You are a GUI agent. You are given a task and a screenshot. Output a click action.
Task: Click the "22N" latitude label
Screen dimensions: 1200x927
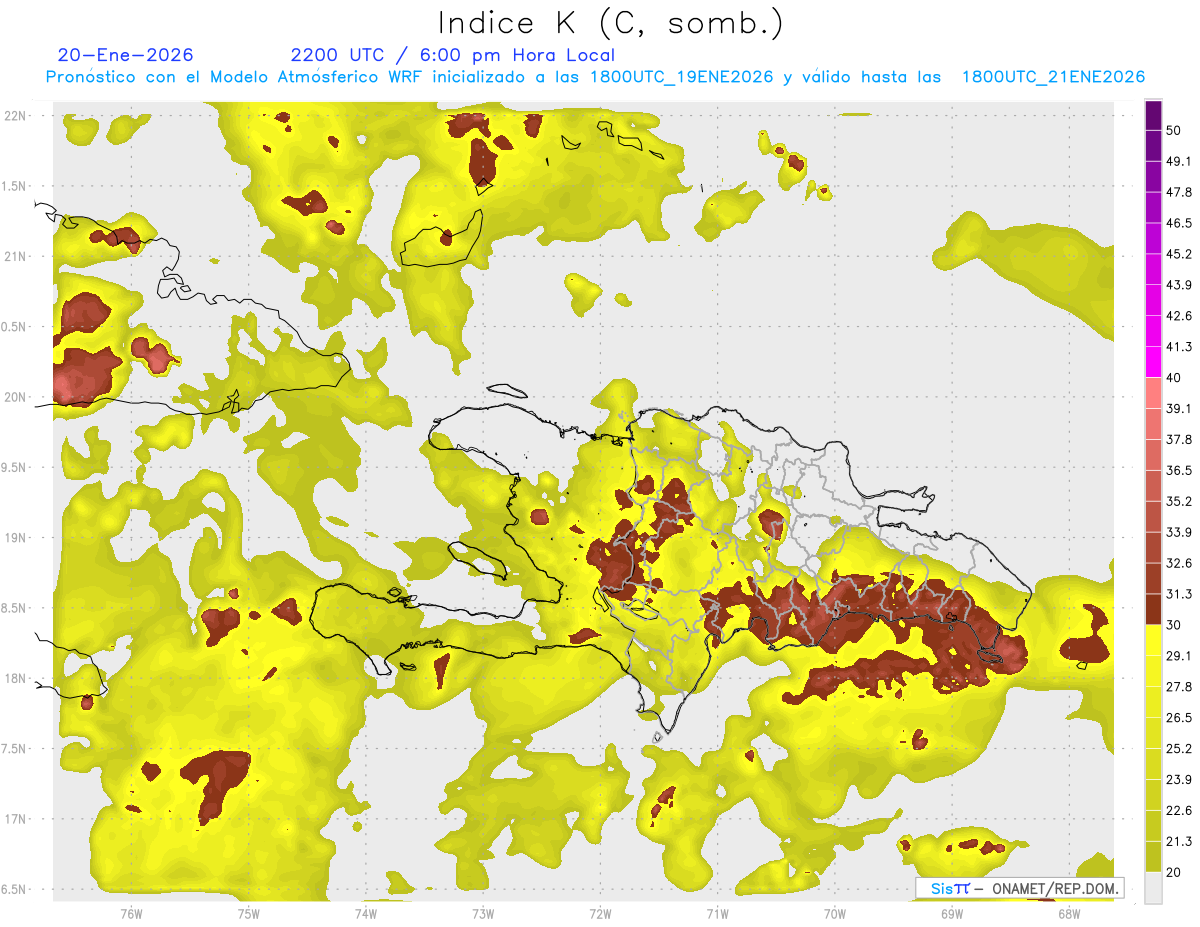click(17, 116)
